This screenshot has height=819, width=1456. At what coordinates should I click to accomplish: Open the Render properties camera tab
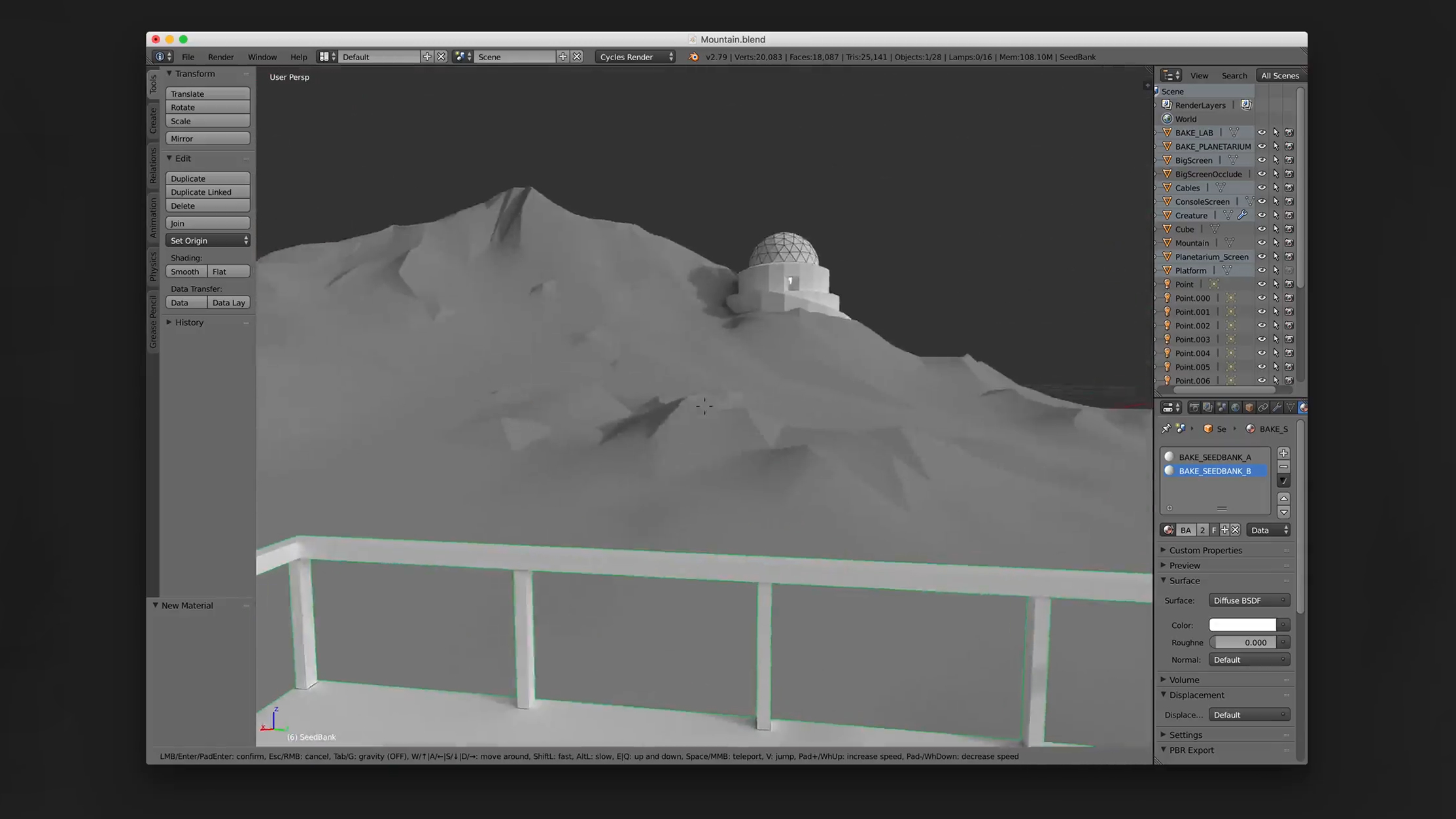pos(1194,408)
